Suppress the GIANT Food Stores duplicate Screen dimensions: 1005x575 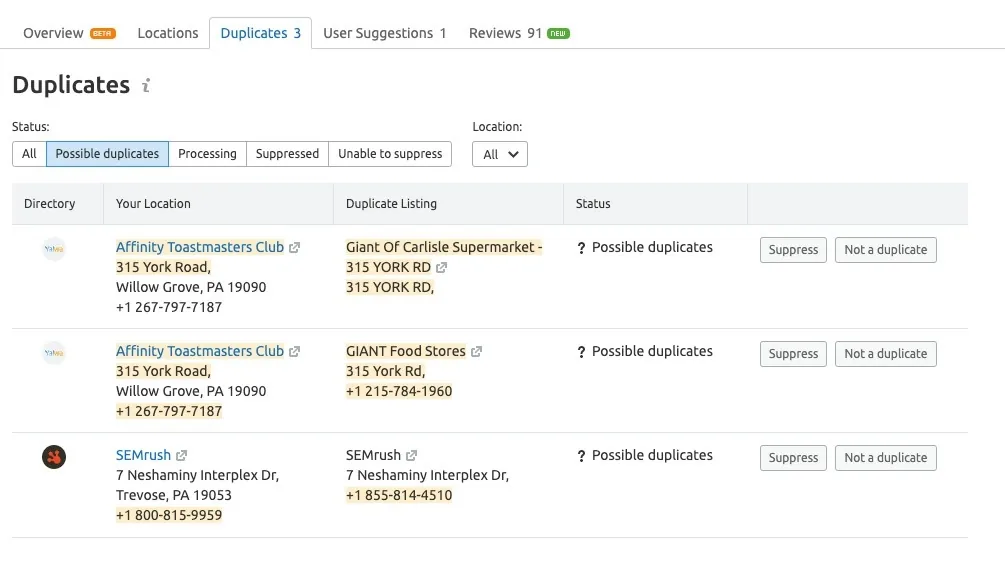793,354
